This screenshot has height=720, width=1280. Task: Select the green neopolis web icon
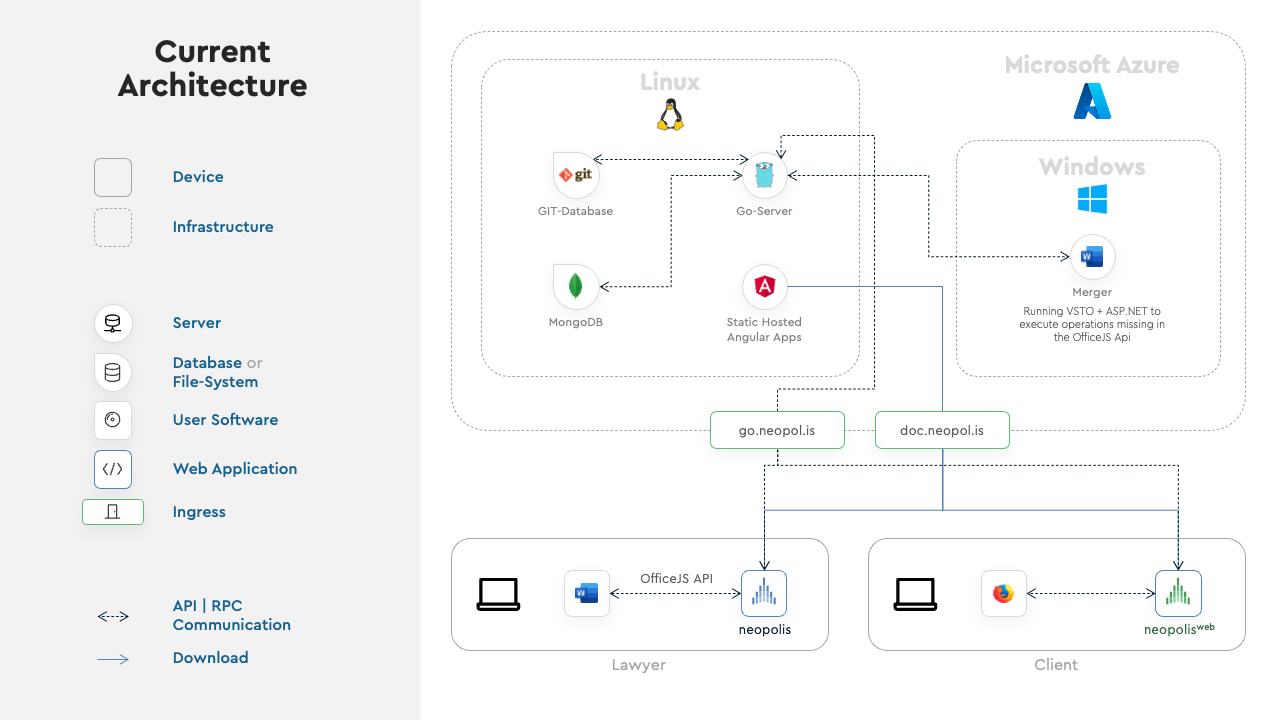click(1178, 593)
